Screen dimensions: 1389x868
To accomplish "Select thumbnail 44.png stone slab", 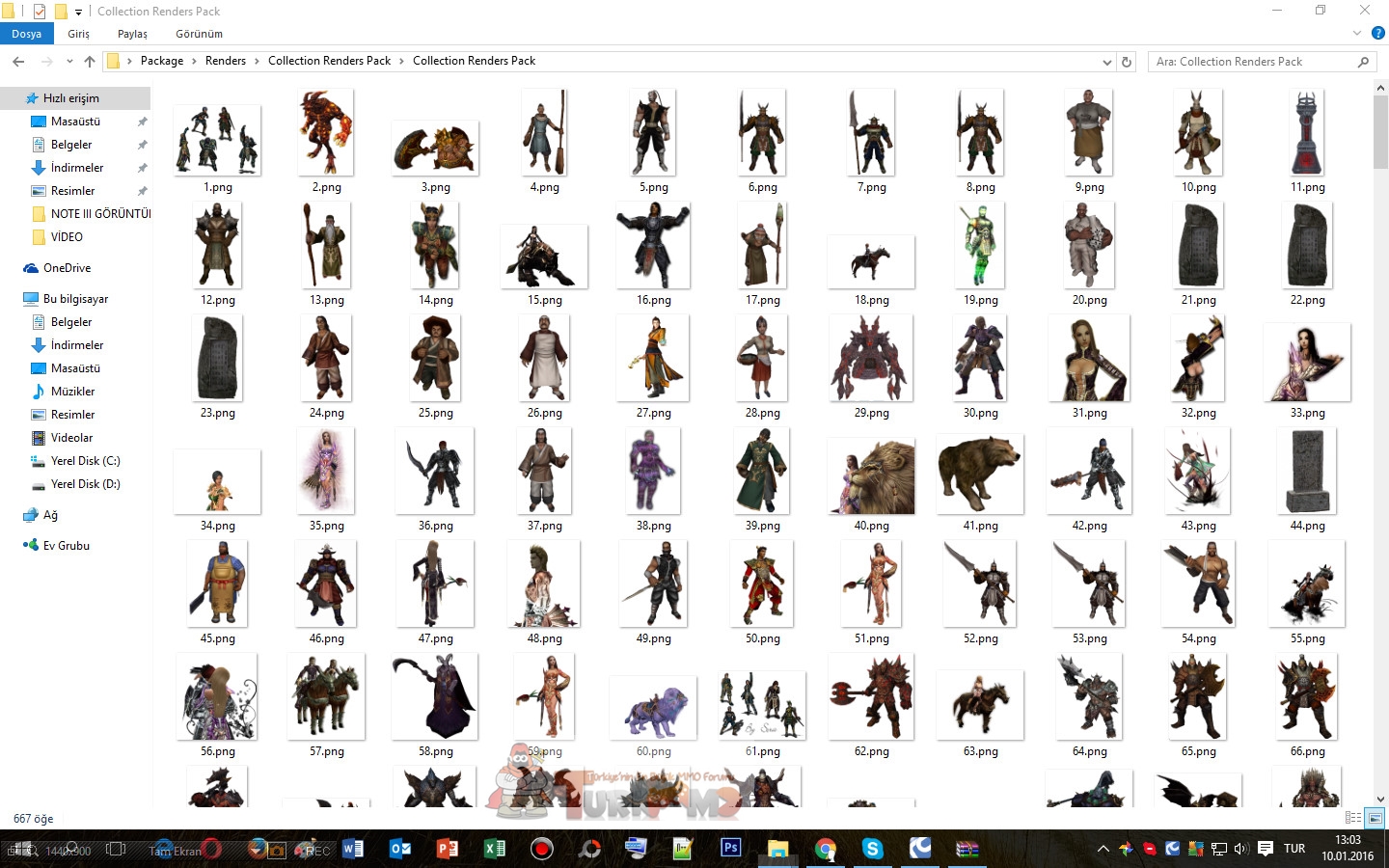I will coord(1307,471).
